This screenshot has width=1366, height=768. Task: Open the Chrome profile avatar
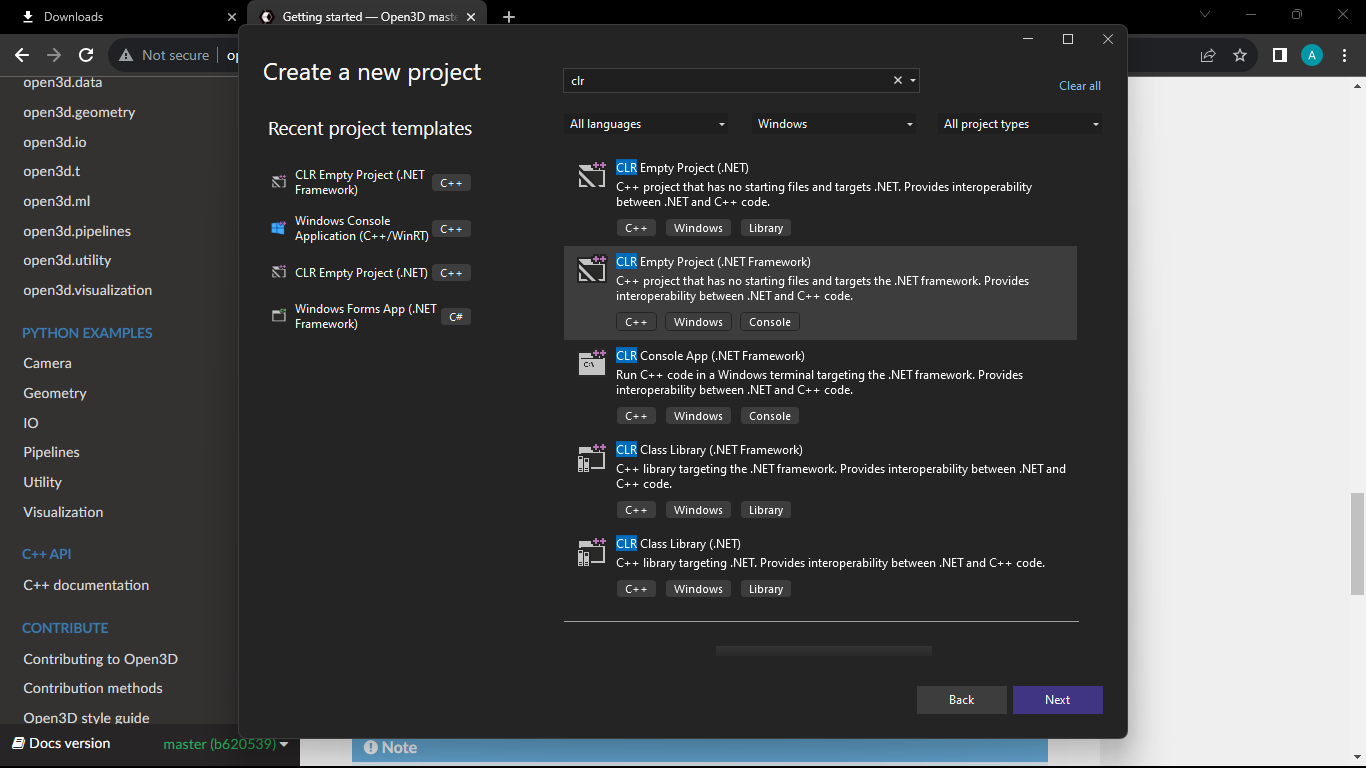click(1312, 55)
